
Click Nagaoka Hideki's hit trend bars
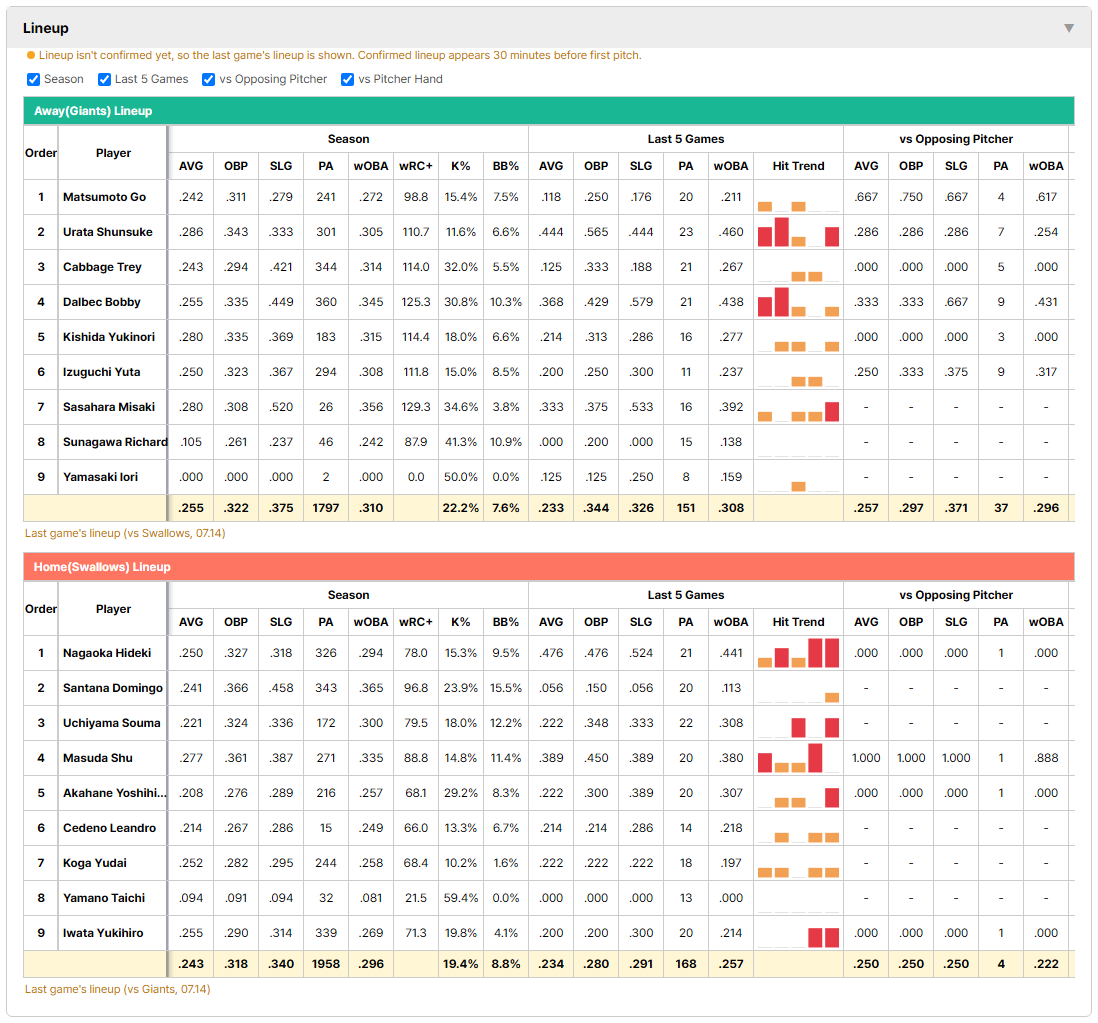(798, 653)
